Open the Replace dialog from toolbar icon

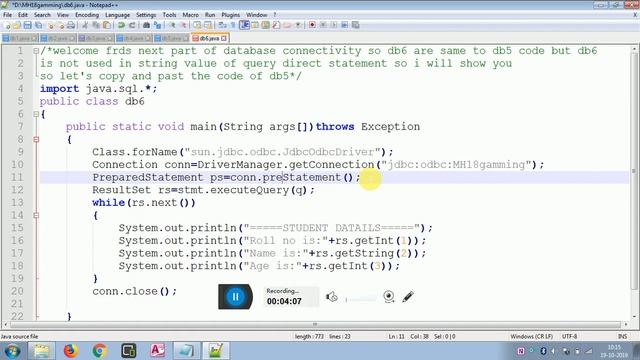point(158,25)
